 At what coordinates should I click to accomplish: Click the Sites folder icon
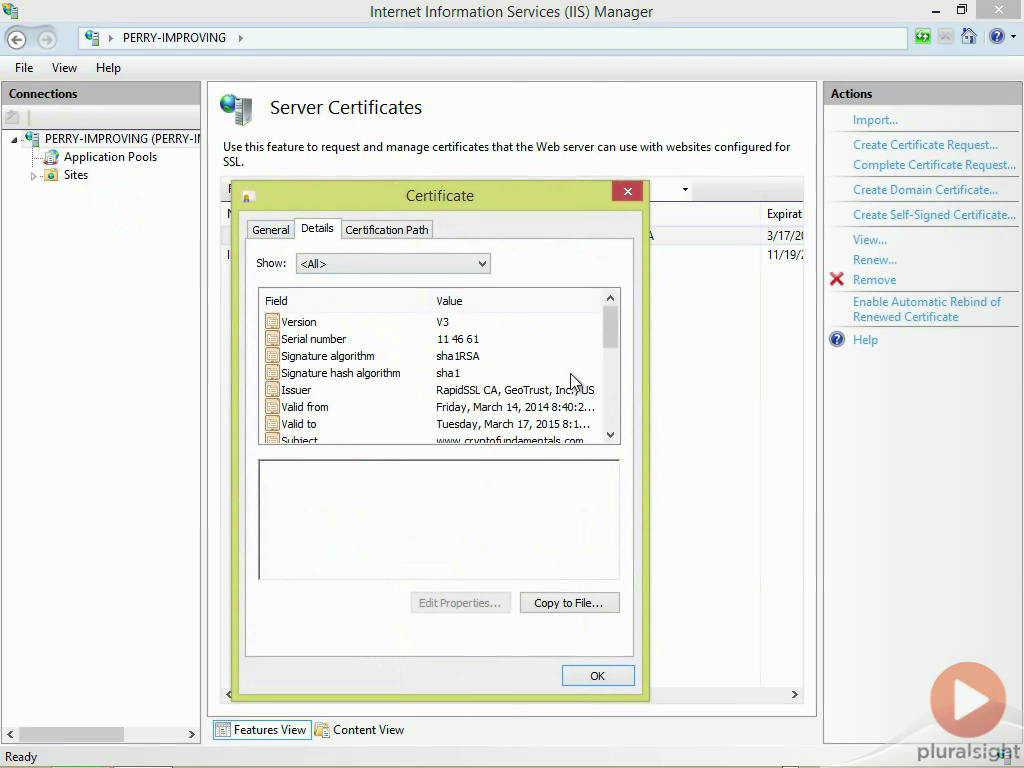(51, 175)
